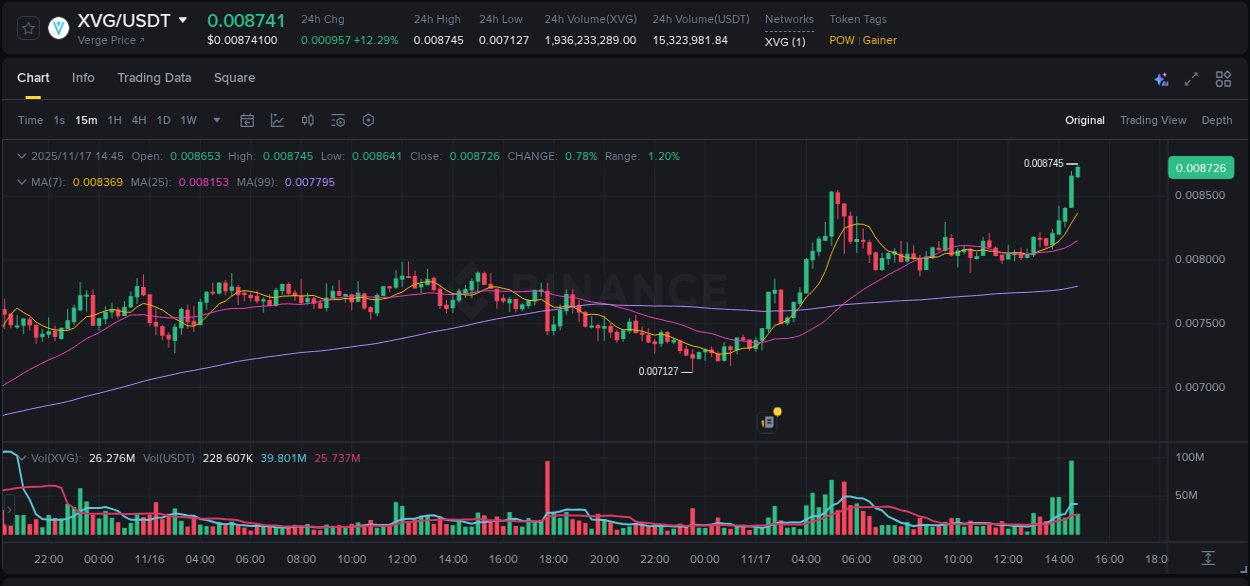Image resolution: width=1250 pixels, height=586 pixels.
Task: Open the indicator settings icon
Action: [x=338, y=120]
